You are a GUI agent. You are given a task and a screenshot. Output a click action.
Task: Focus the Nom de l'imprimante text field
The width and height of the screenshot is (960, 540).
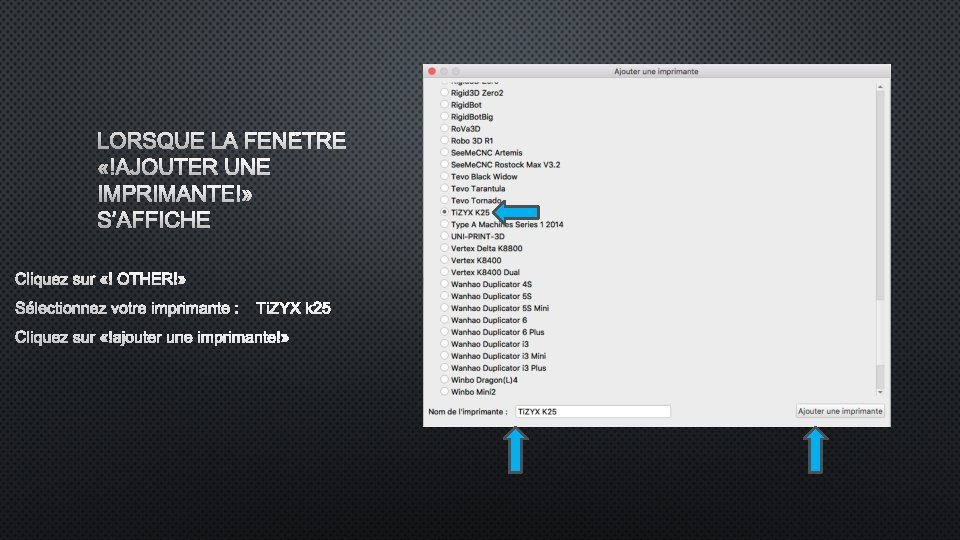593,411
